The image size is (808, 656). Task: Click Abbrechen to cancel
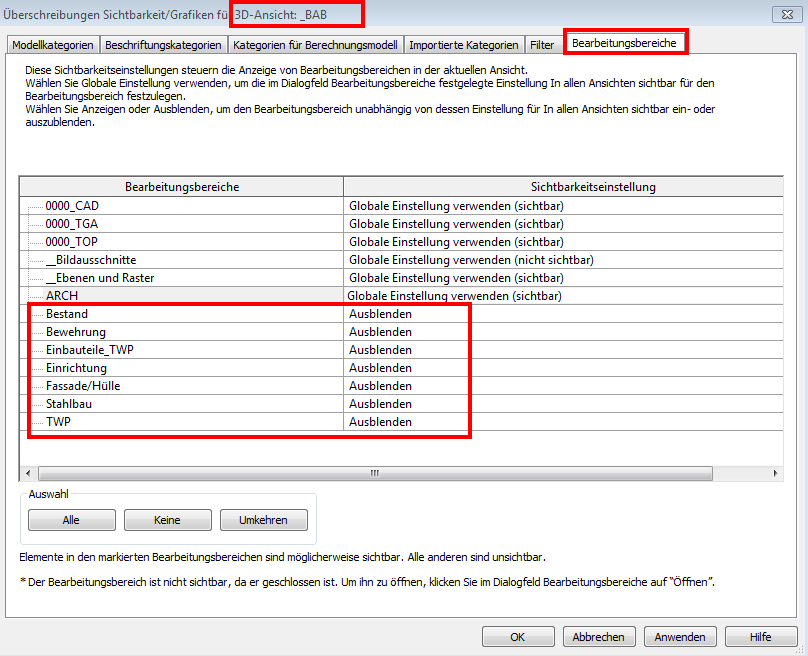pyautogui.click(x=599, y=637)
